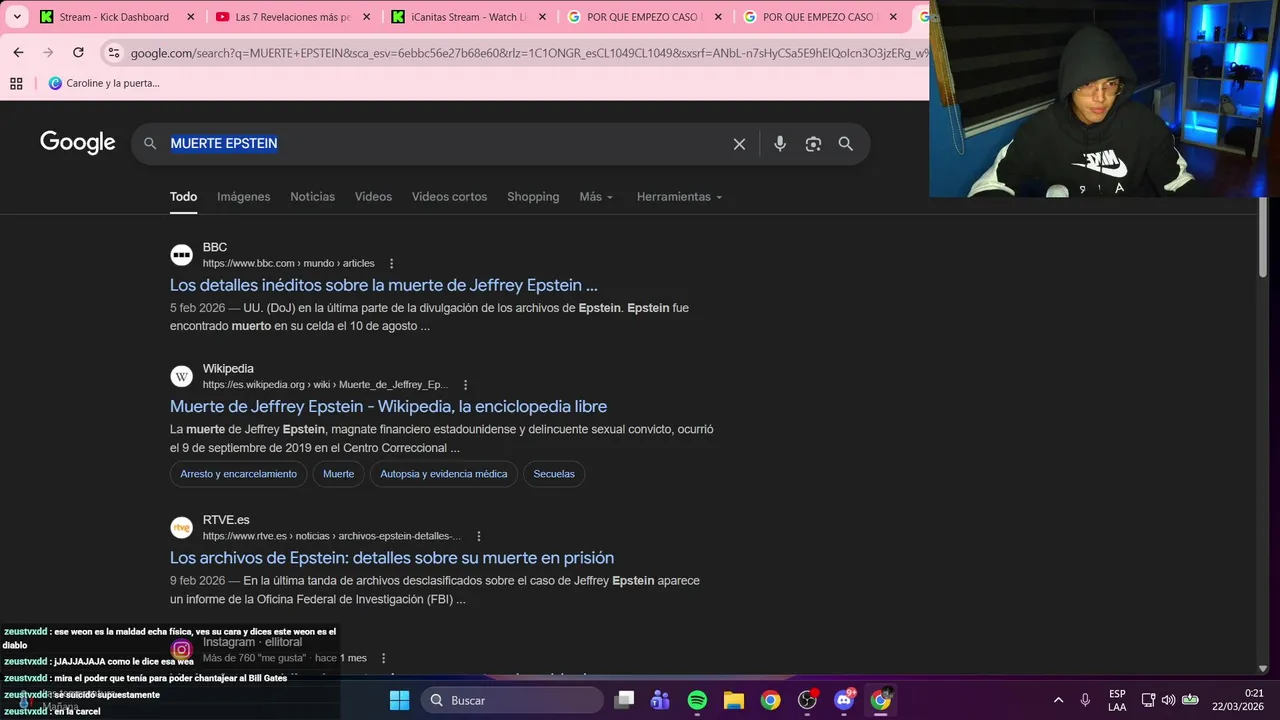Viewport: 1280px width, 720px height.
Task: Open RTVE result options three-dot menu
Action: 479,536
